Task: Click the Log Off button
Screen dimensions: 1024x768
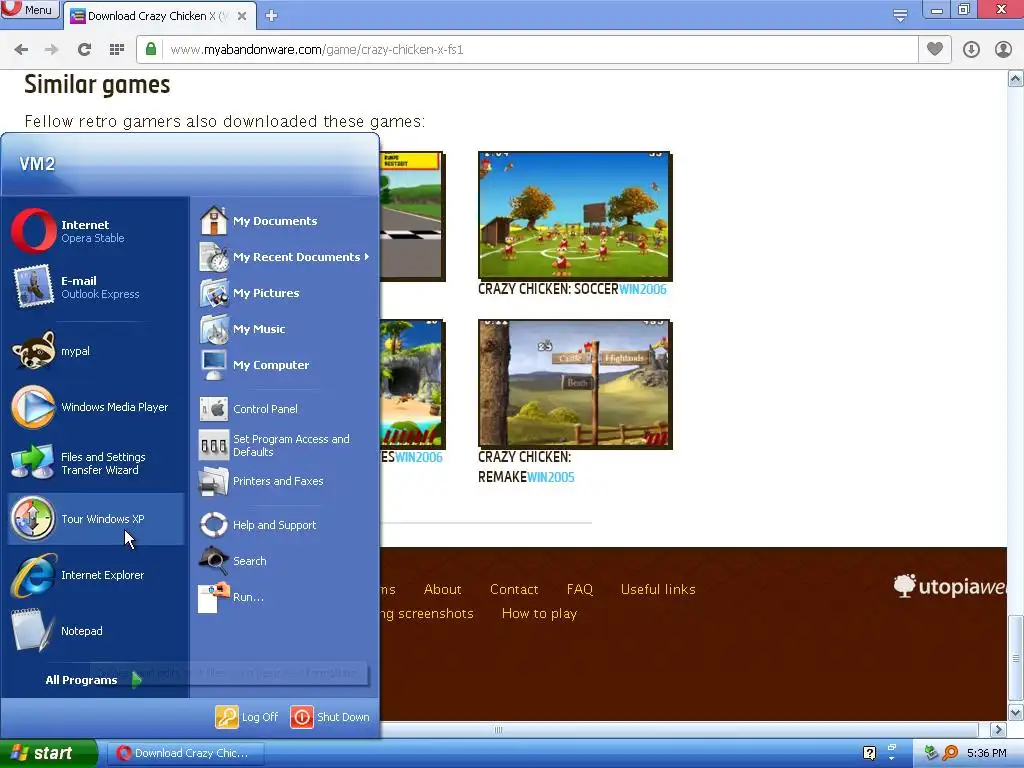Action: (247, 717)
